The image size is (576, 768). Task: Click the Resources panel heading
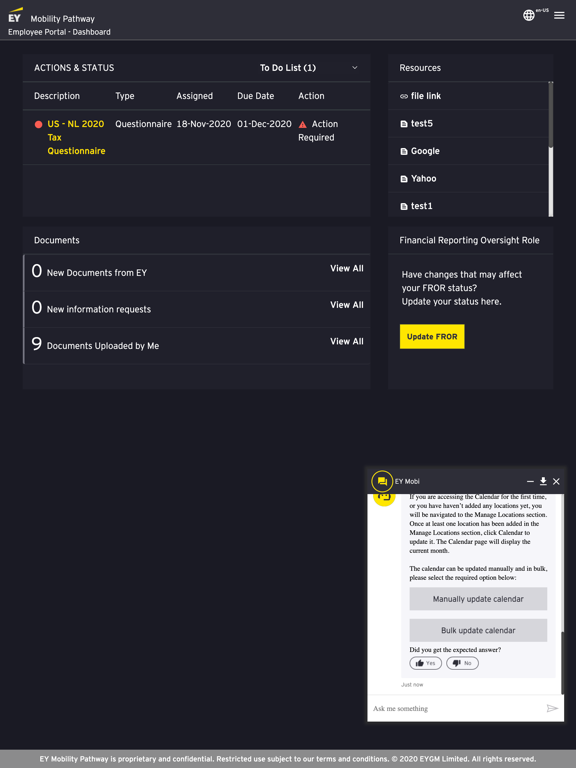point(420,68)
